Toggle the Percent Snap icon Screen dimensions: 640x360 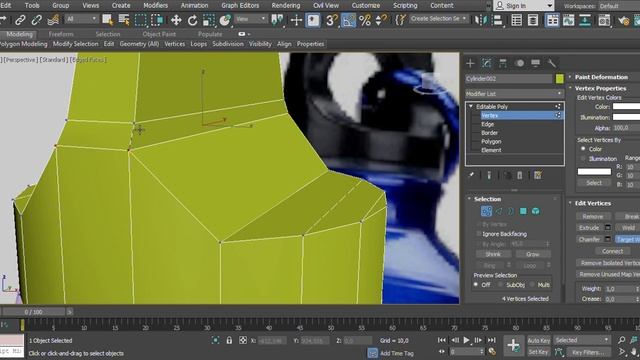(x=364, y=20)
